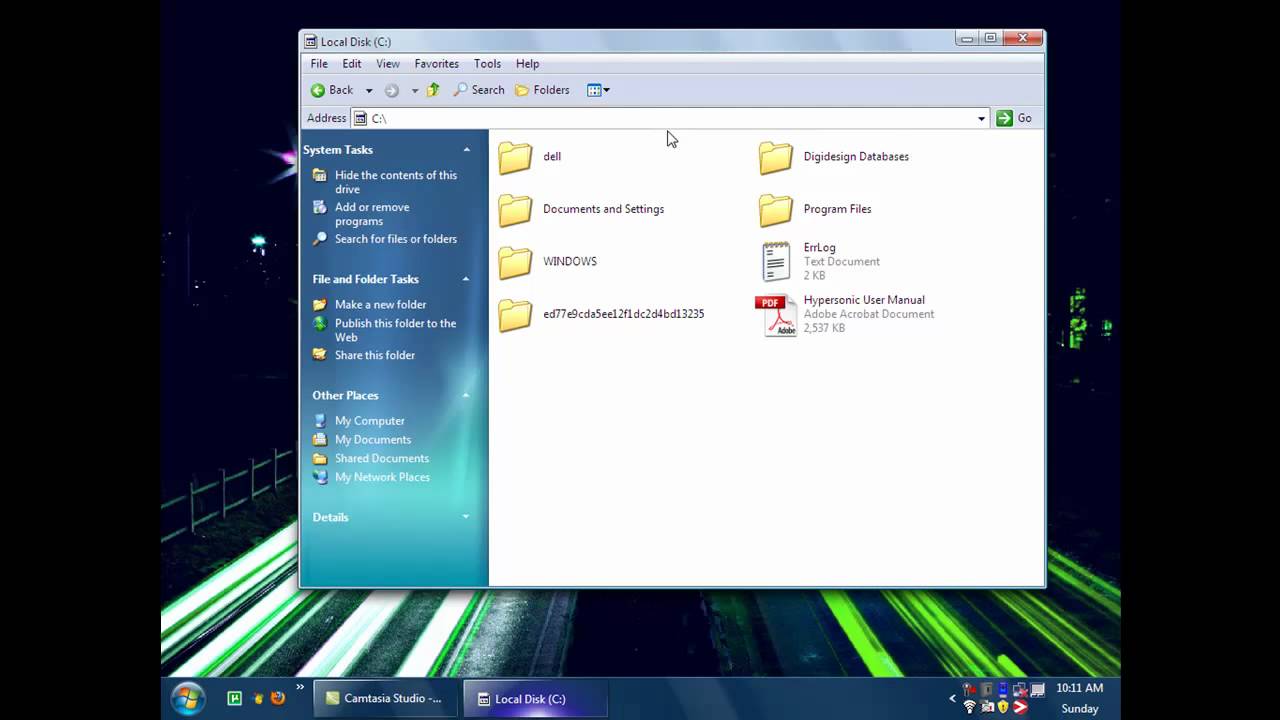Select the WINDOWS folder icon
The width and height of the screenshot is (1280, 720).
tap(515, 262)
